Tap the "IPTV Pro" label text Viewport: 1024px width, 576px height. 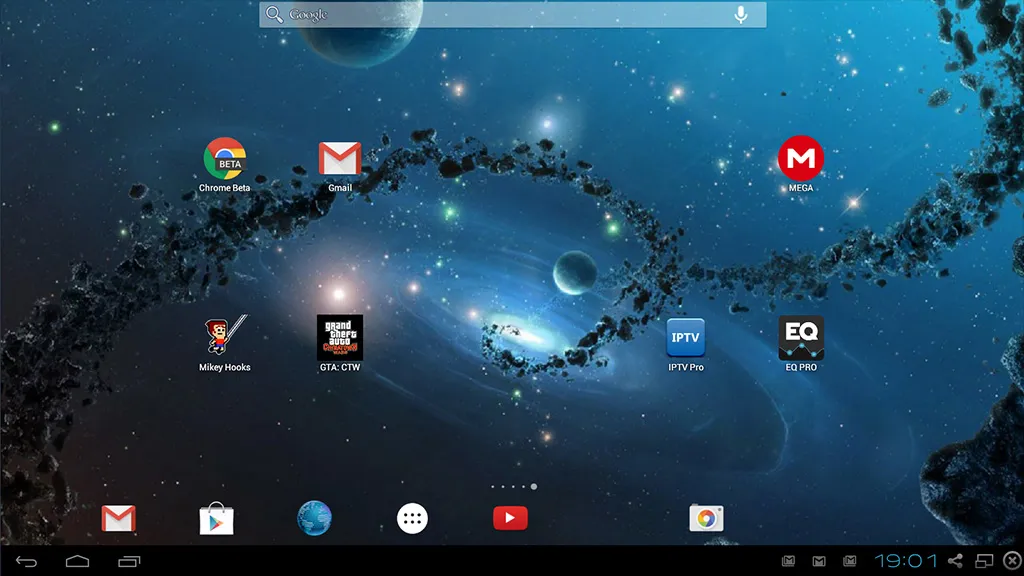(x=686, y=368)
